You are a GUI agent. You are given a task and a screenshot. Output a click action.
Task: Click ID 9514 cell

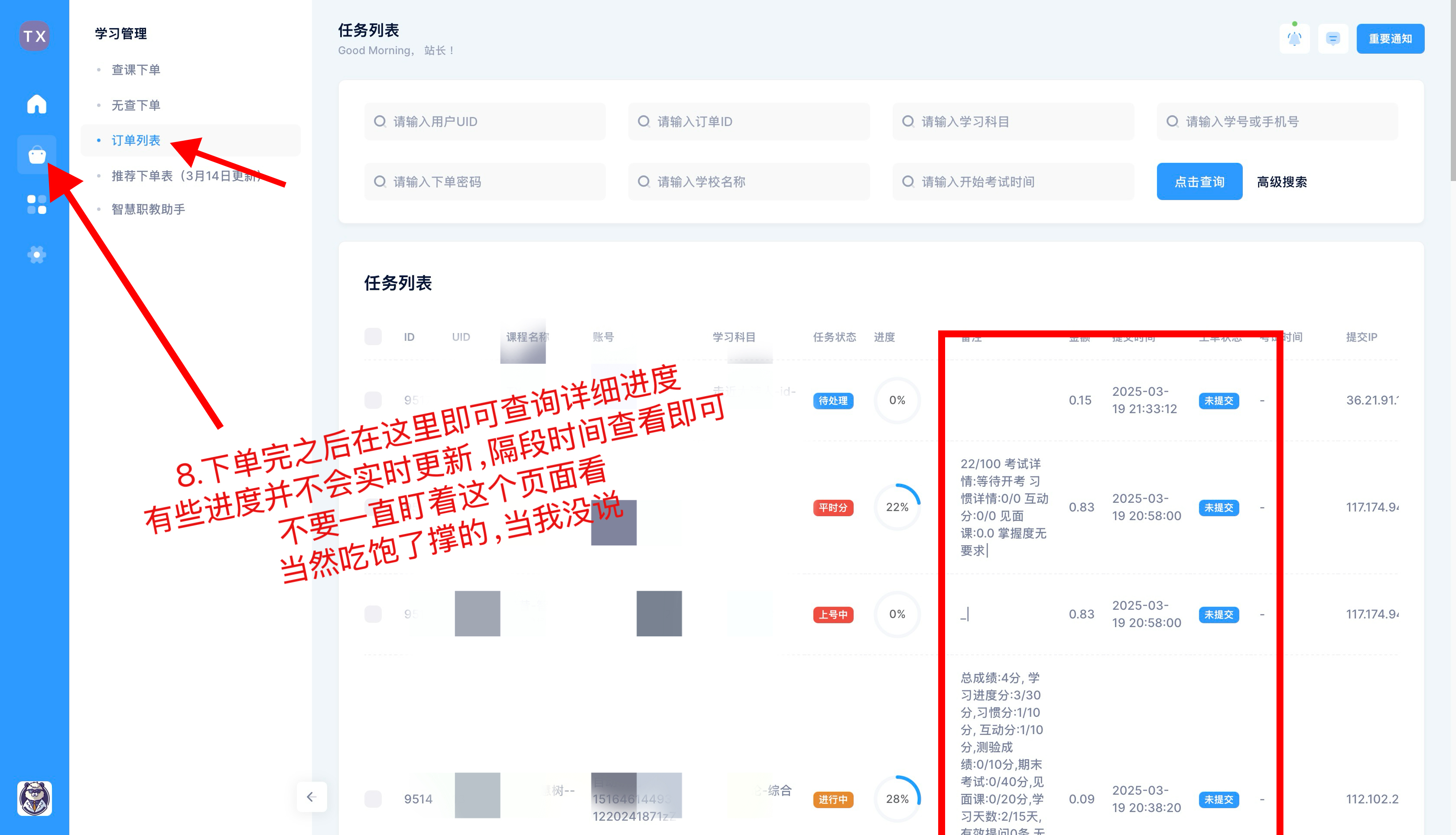pos(418,799)
